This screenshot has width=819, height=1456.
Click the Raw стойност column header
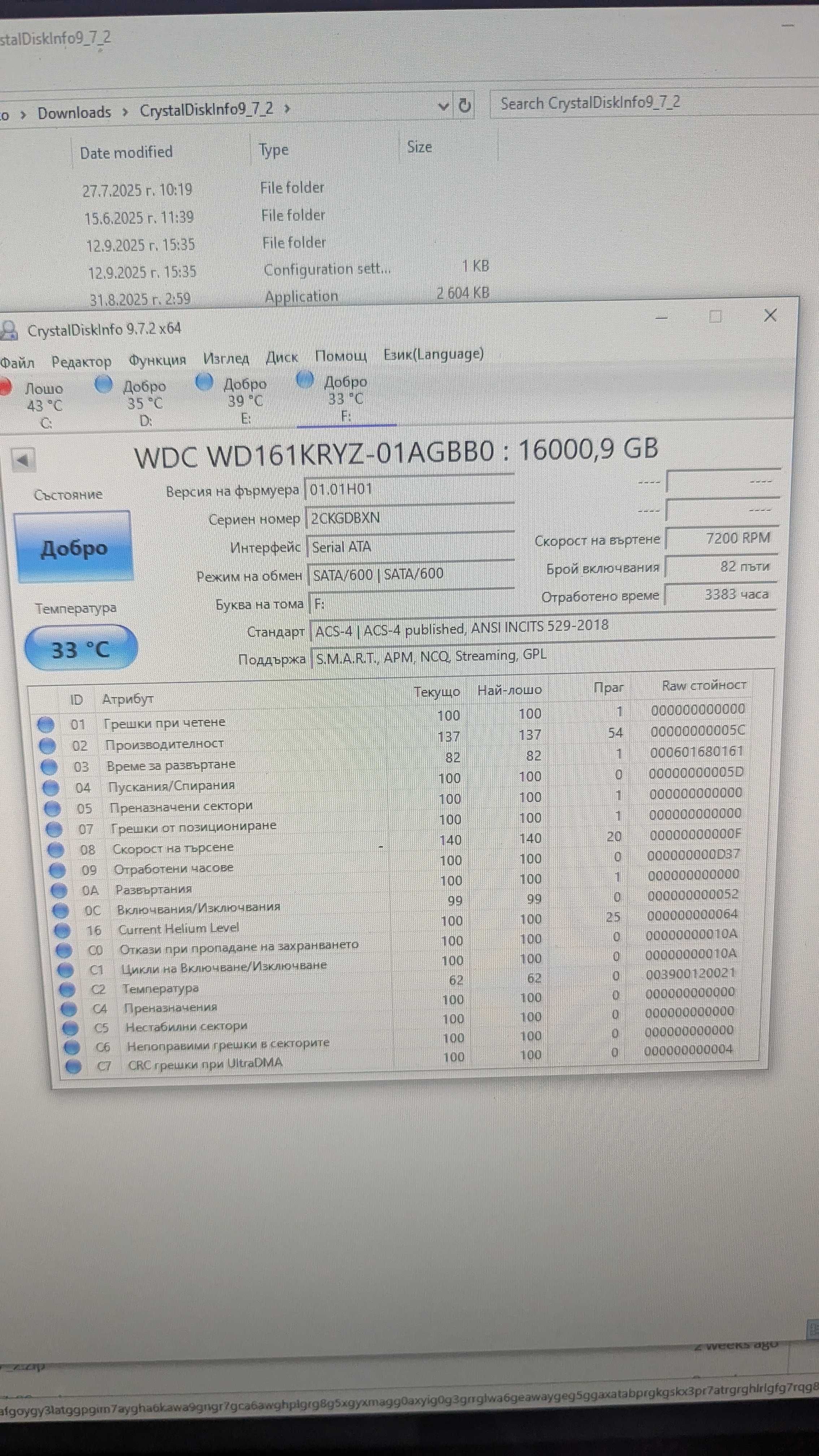[704, 686]
